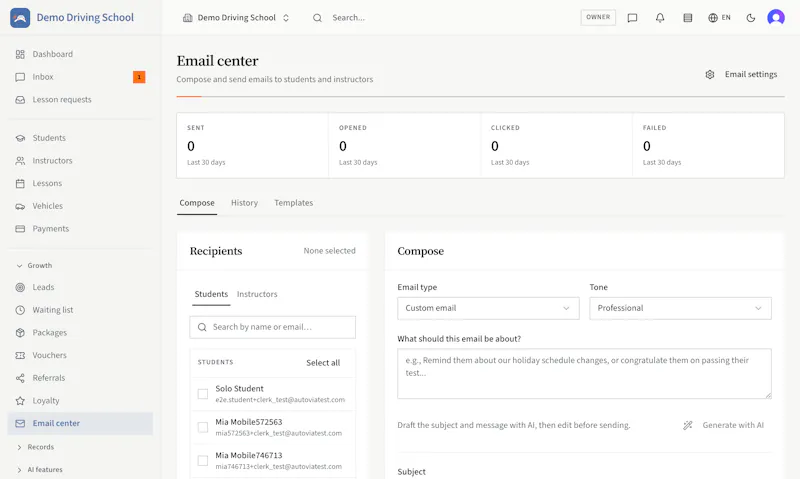Open Email settings
The height and width of the screenshot is (479, 800).
coord(742,74)
